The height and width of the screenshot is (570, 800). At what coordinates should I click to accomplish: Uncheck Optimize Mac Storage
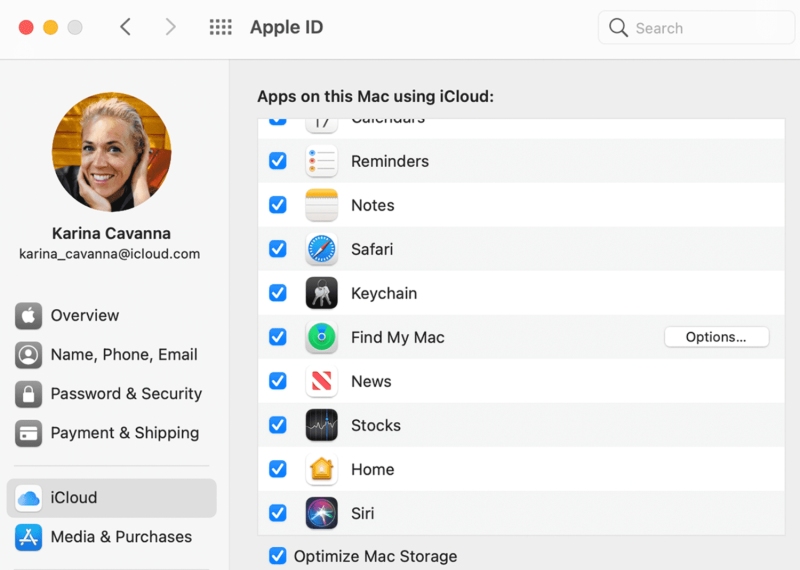[278, 556]
